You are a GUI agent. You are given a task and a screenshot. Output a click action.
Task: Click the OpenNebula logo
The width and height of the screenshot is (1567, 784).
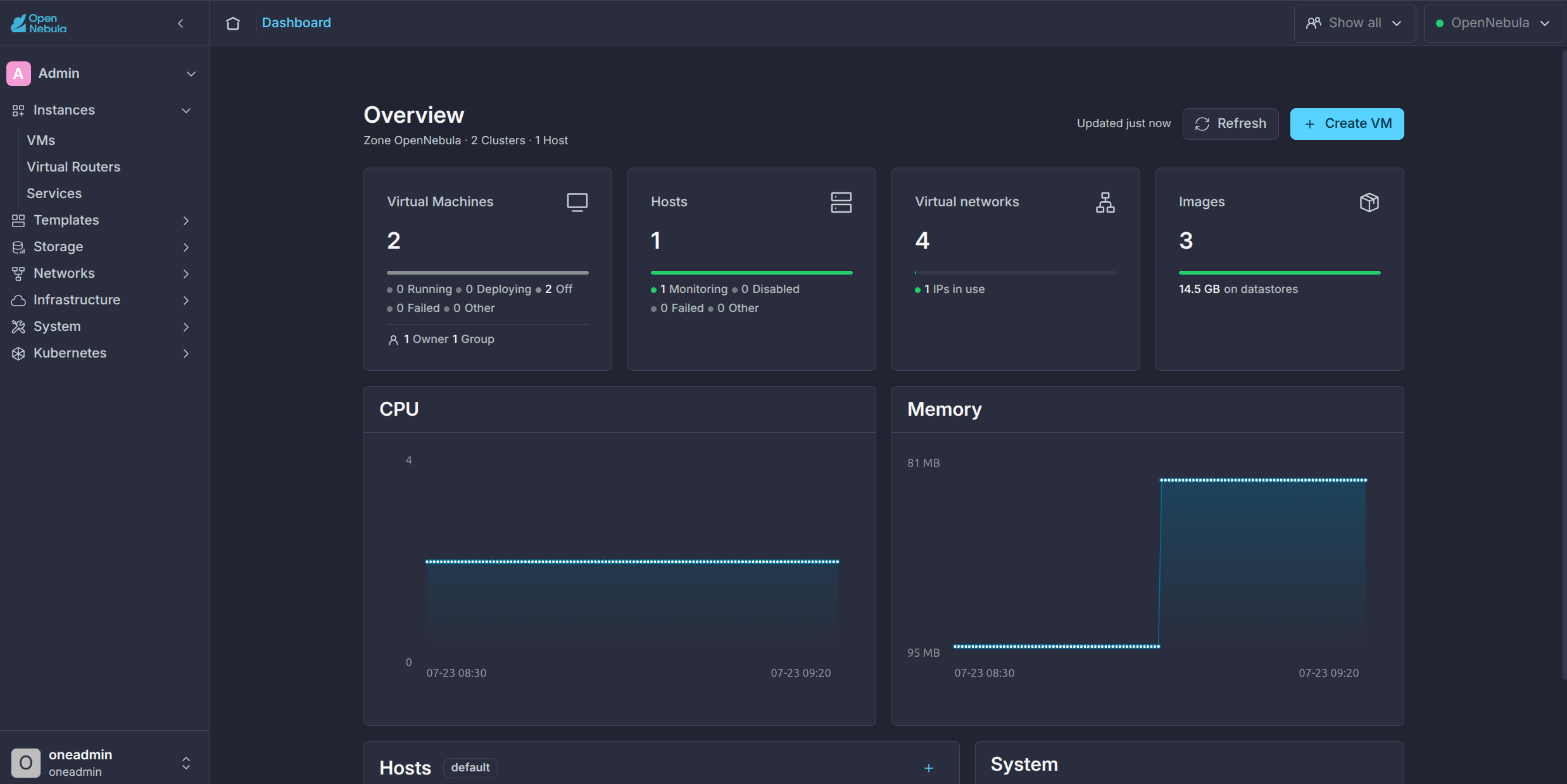[39, 23]
